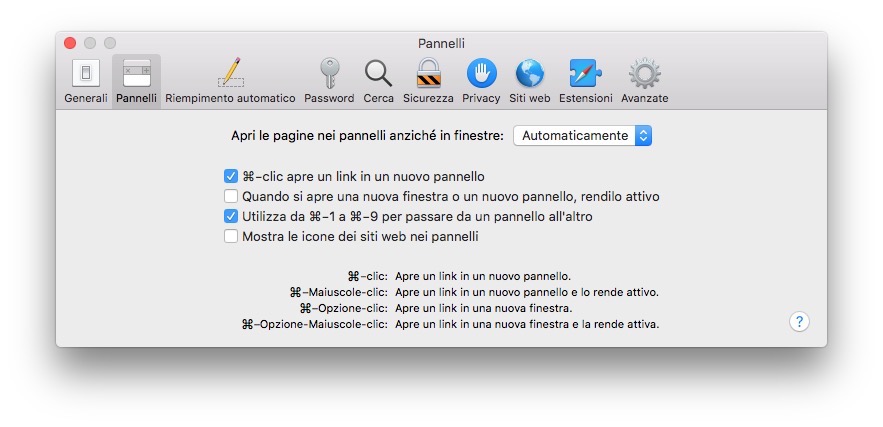Click the '⌘–Maiuscole-clic:' shortcut label

pyautogui.click(x=338, y=292)
